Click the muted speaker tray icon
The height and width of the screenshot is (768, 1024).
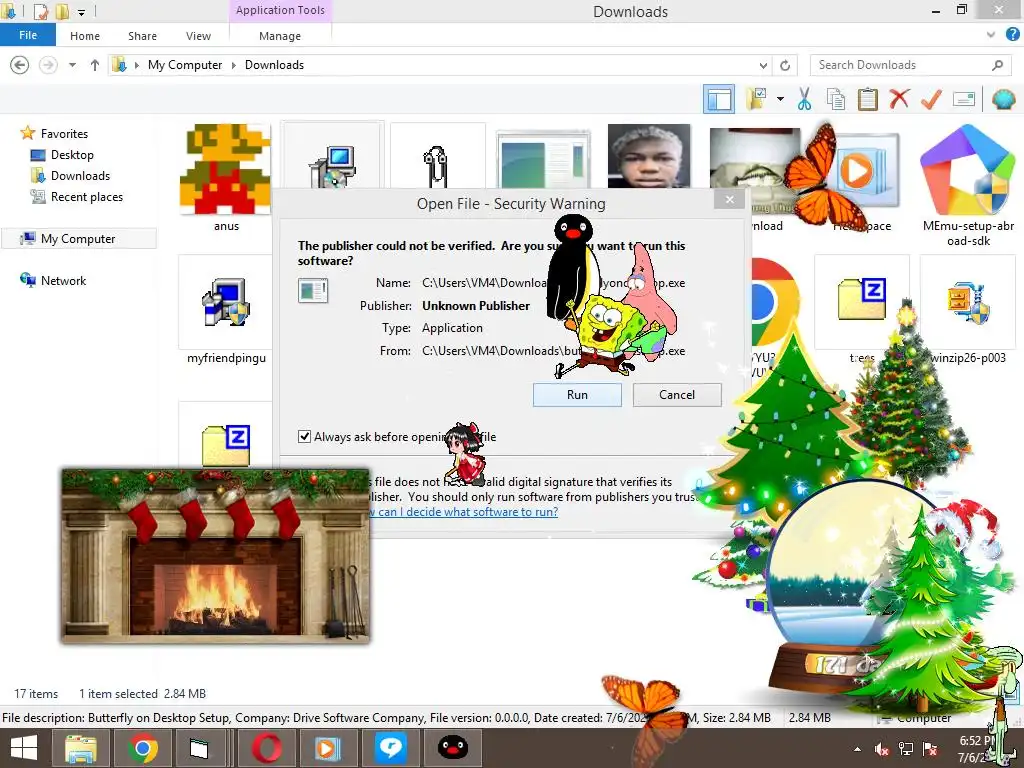coord(882,749)
